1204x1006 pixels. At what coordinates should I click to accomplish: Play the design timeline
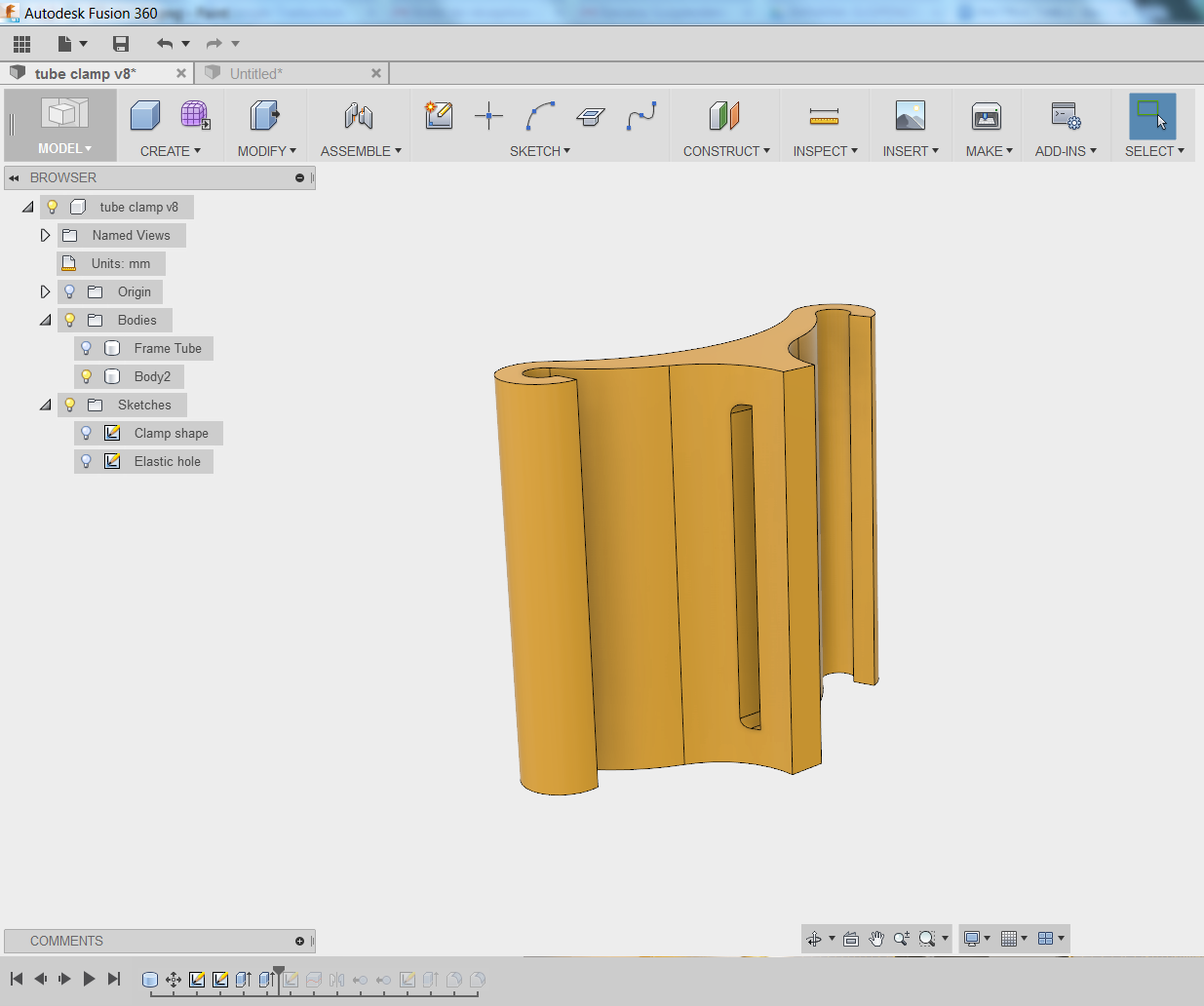pos(89,979)
